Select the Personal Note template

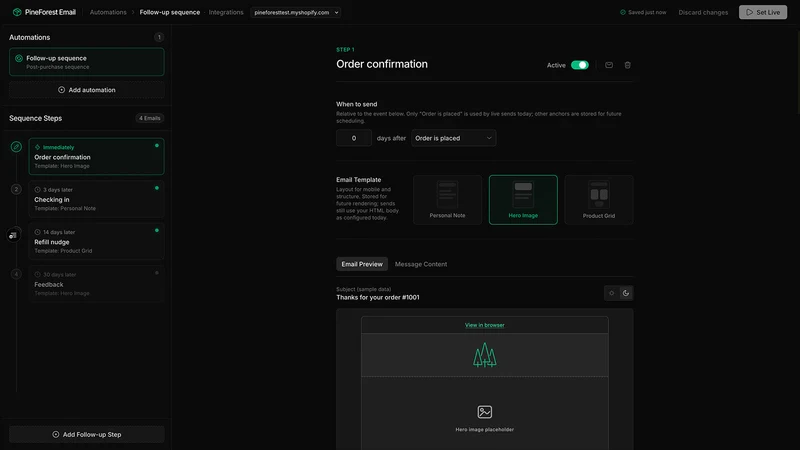tap(447, 200)
